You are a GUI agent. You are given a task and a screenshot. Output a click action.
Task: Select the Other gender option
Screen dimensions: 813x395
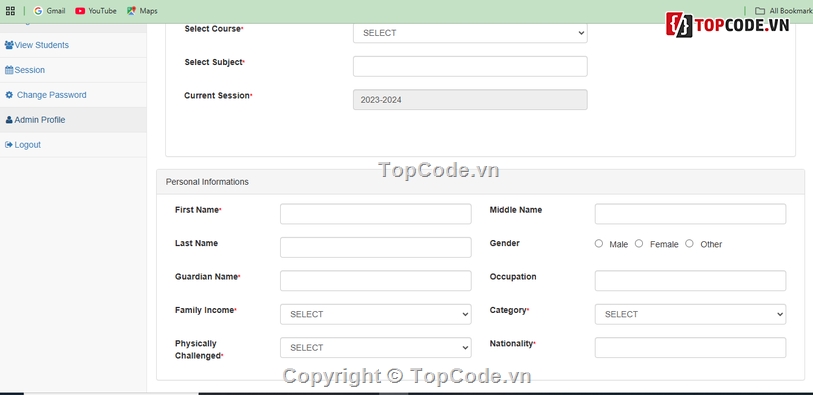point(689,243)
